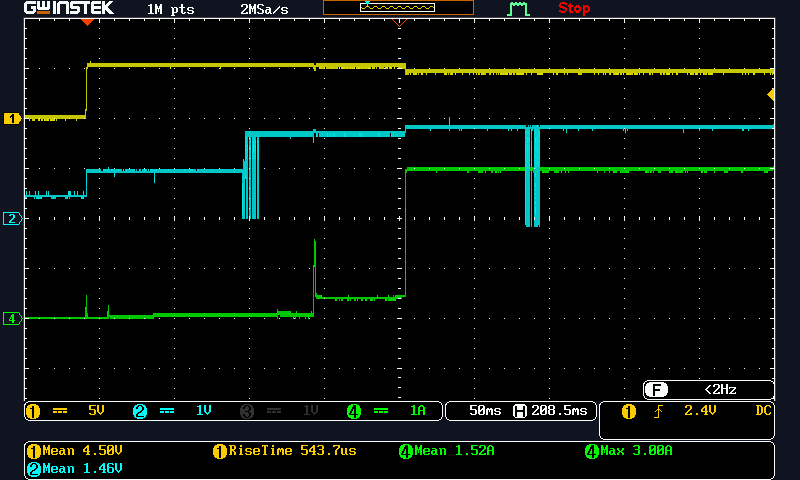The image size is (800, 480).
Task: Click the green trigger status waveform icon
Action: tap(518, 9)
